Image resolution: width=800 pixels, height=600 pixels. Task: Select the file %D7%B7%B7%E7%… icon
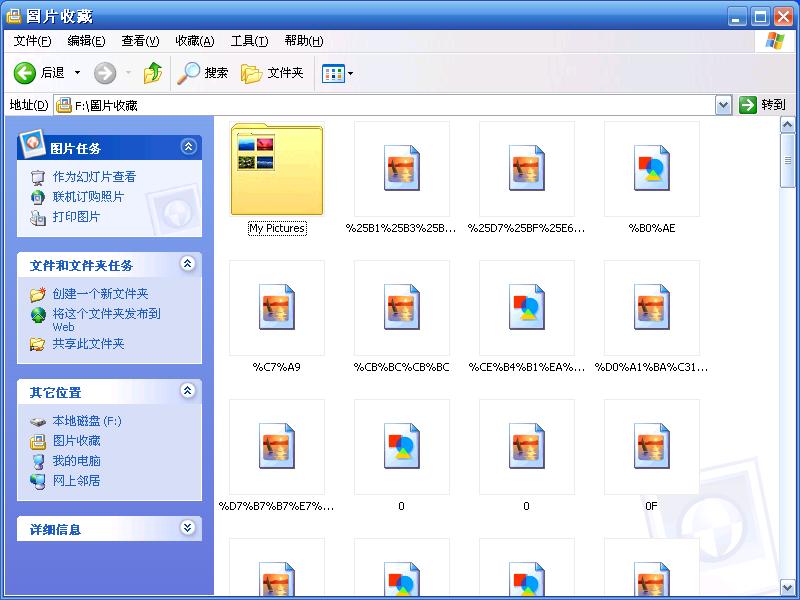click(x=277, y=447)
